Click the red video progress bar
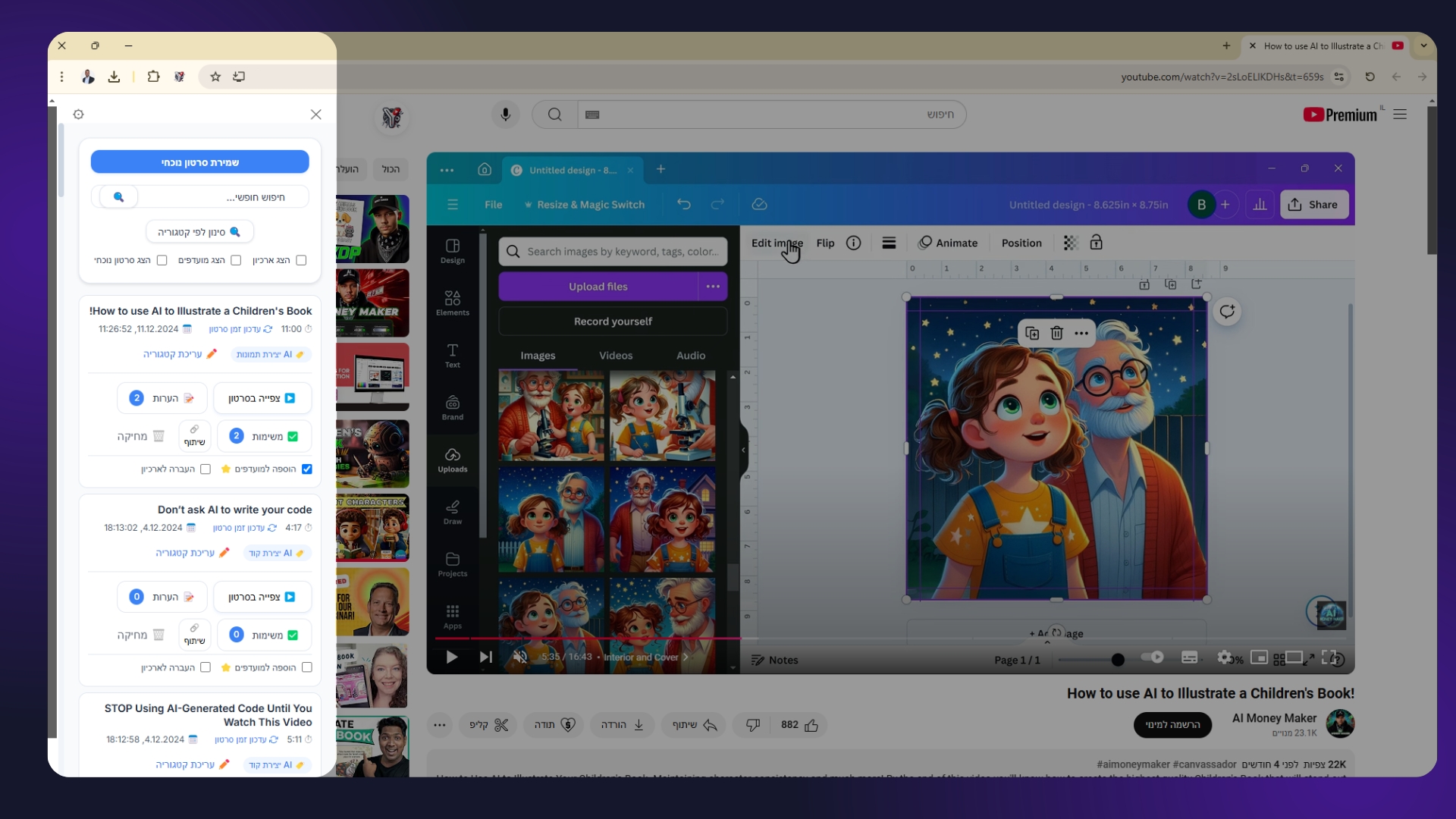The height and width of the screenshot is (819, 1456). click(588, 639)
